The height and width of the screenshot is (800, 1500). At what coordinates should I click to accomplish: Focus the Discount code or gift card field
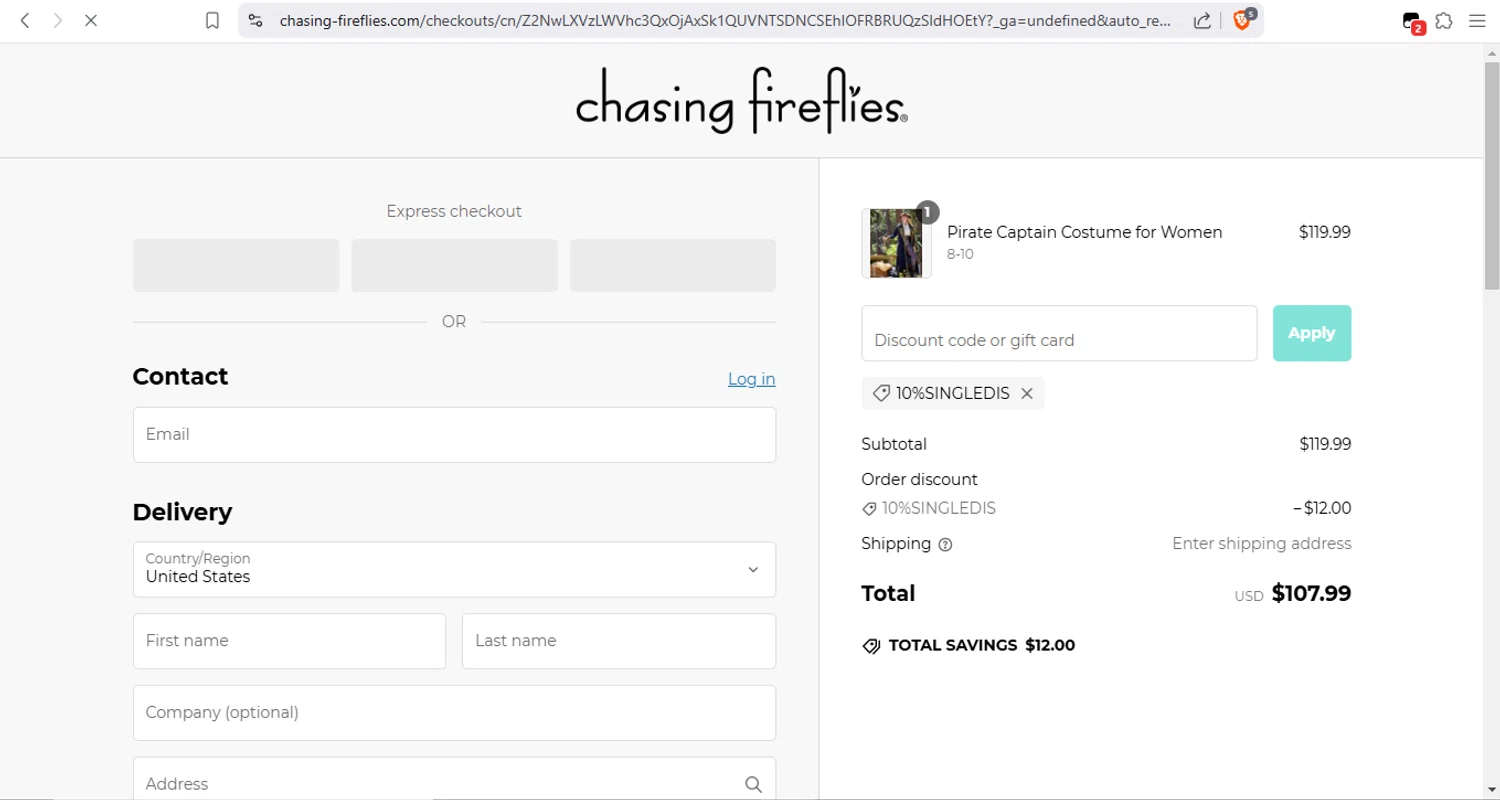(x=1059, y=333)
